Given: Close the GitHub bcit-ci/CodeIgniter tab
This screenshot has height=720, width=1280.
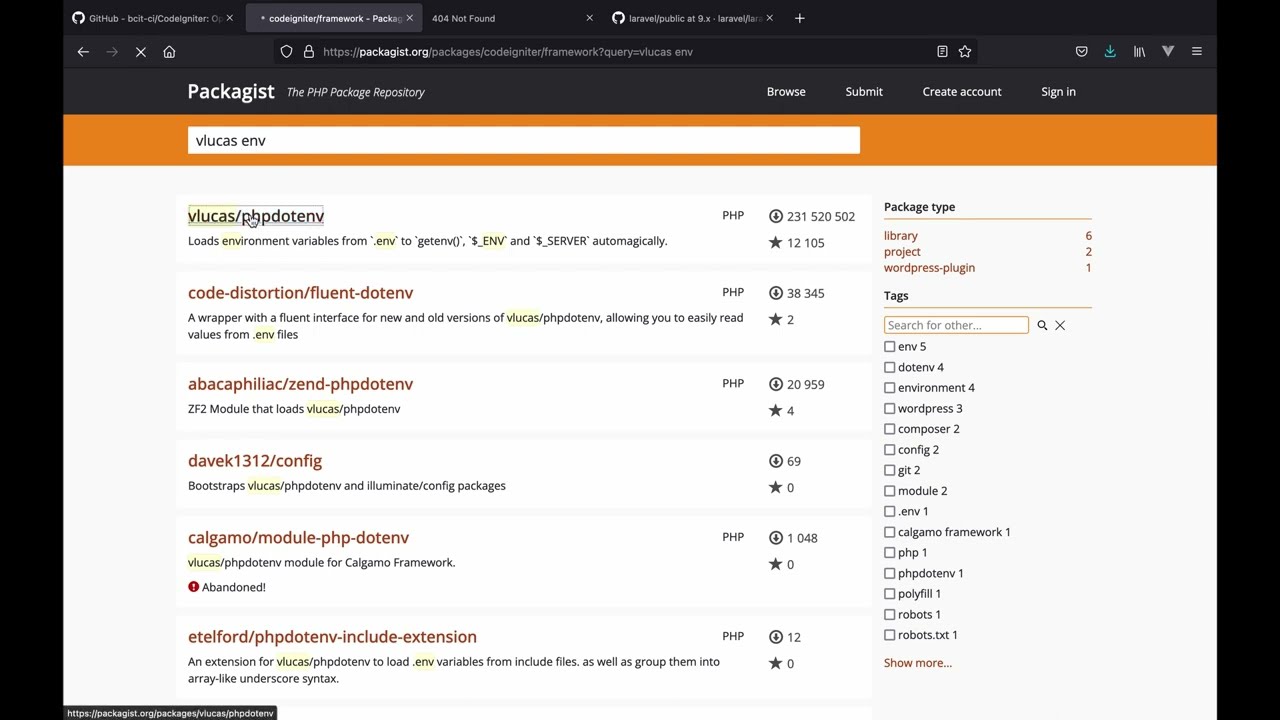Looking at the screenshot, I should point(229,18).
